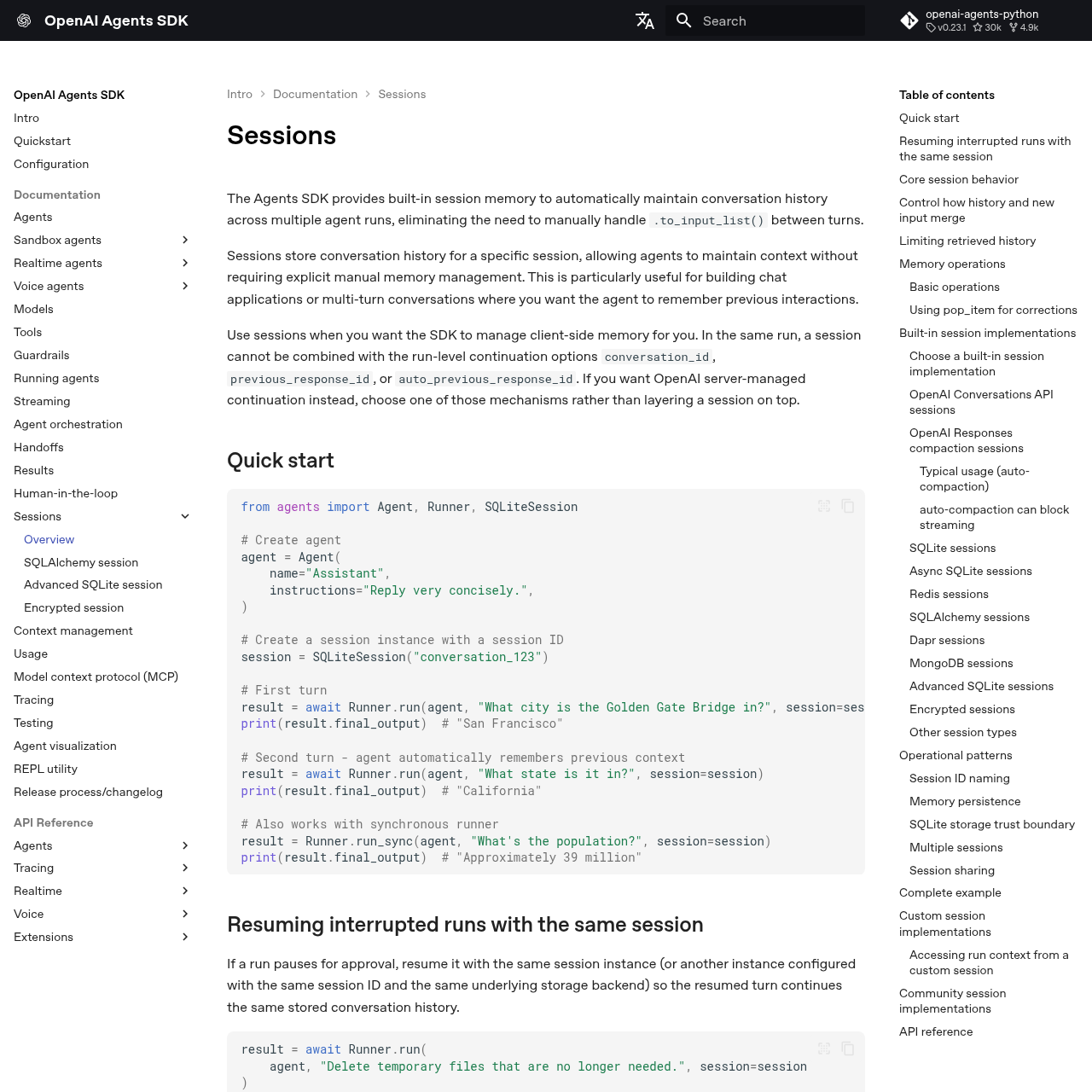Image resolution: width=1092 pixels, height=1092 pixels.
Task: Click the Intro breadcrumb link
Action: (x=240, y=95)
